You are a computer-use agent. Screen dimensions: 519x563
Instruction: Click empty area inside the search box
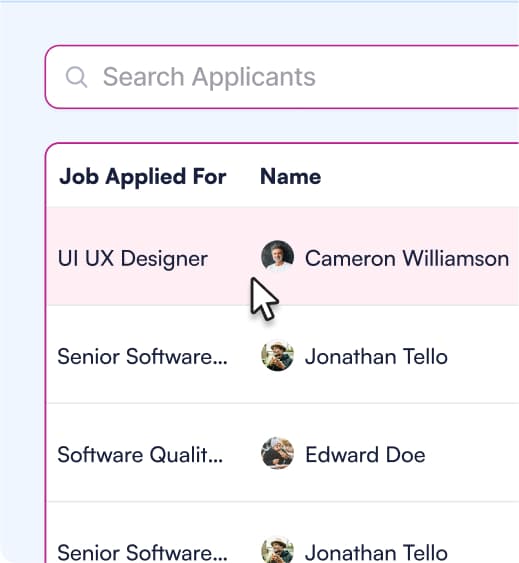click(417, 77)
